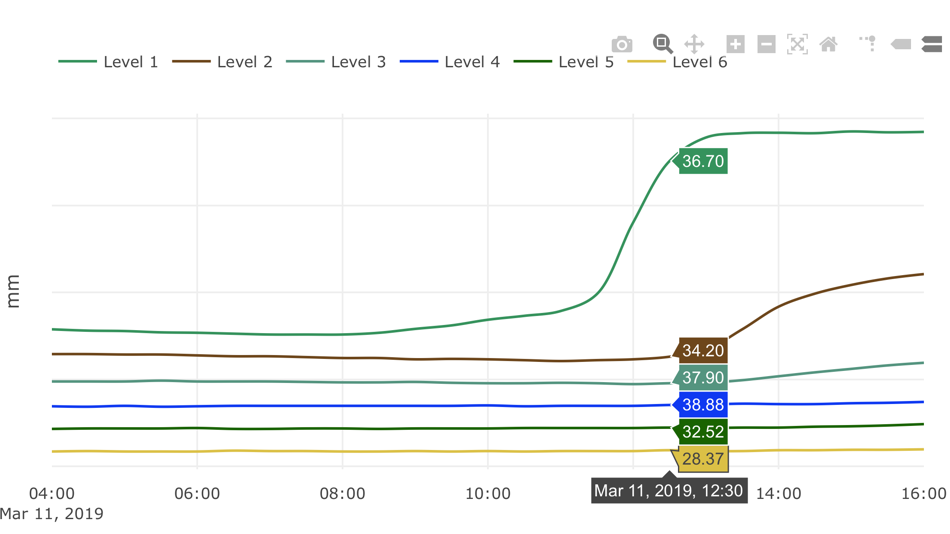Screen dimensions: 950x534
Task: Click the 38.88 blue hover label
Action: [703, 405]
